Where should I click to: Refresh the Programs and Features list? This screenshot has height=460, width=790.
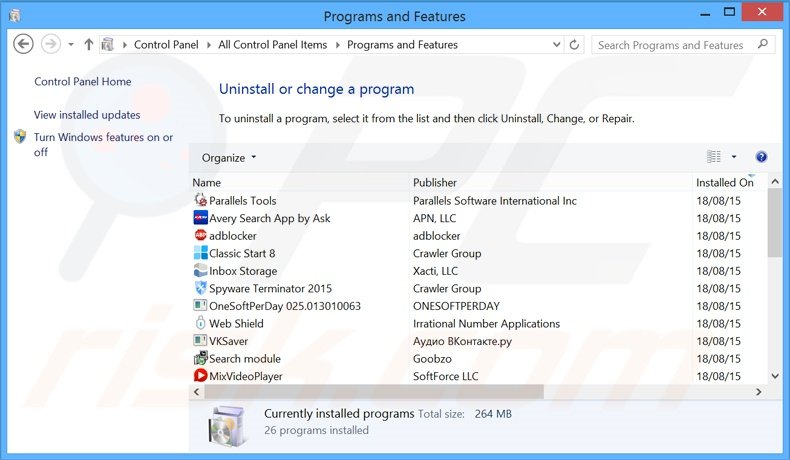(574, 45)
